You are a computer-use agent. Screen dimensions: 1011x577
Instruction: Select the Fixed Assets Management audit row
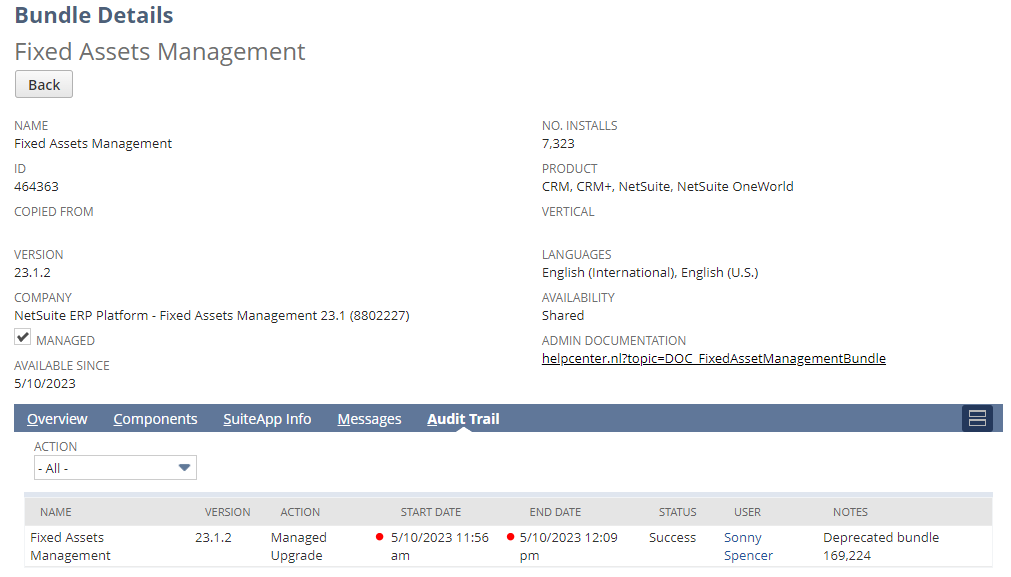click(x=70, y=546)
